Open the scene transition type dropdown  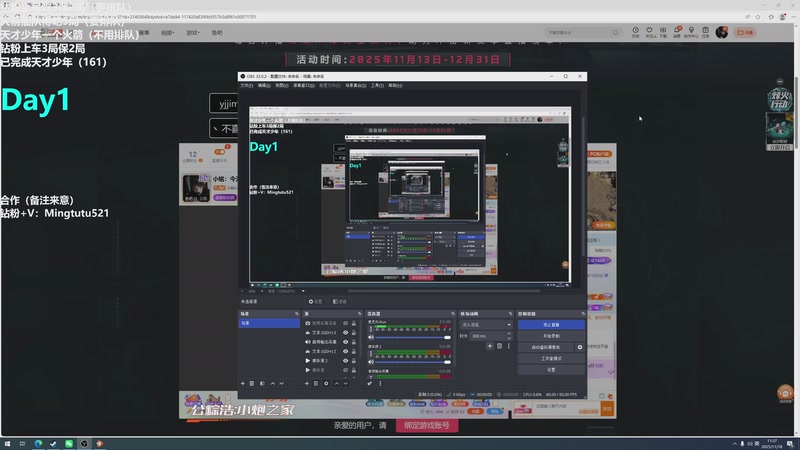point(486,324)
